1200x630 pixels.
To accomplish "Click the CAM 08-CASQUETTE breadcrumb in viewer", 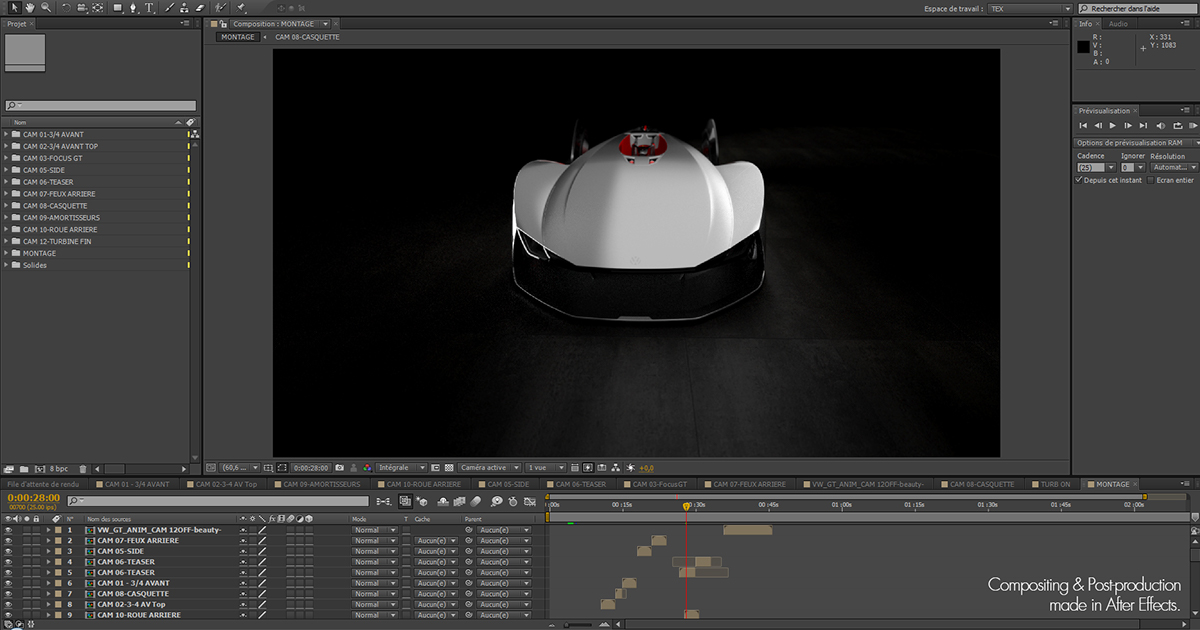I will (x=307, y=37).
